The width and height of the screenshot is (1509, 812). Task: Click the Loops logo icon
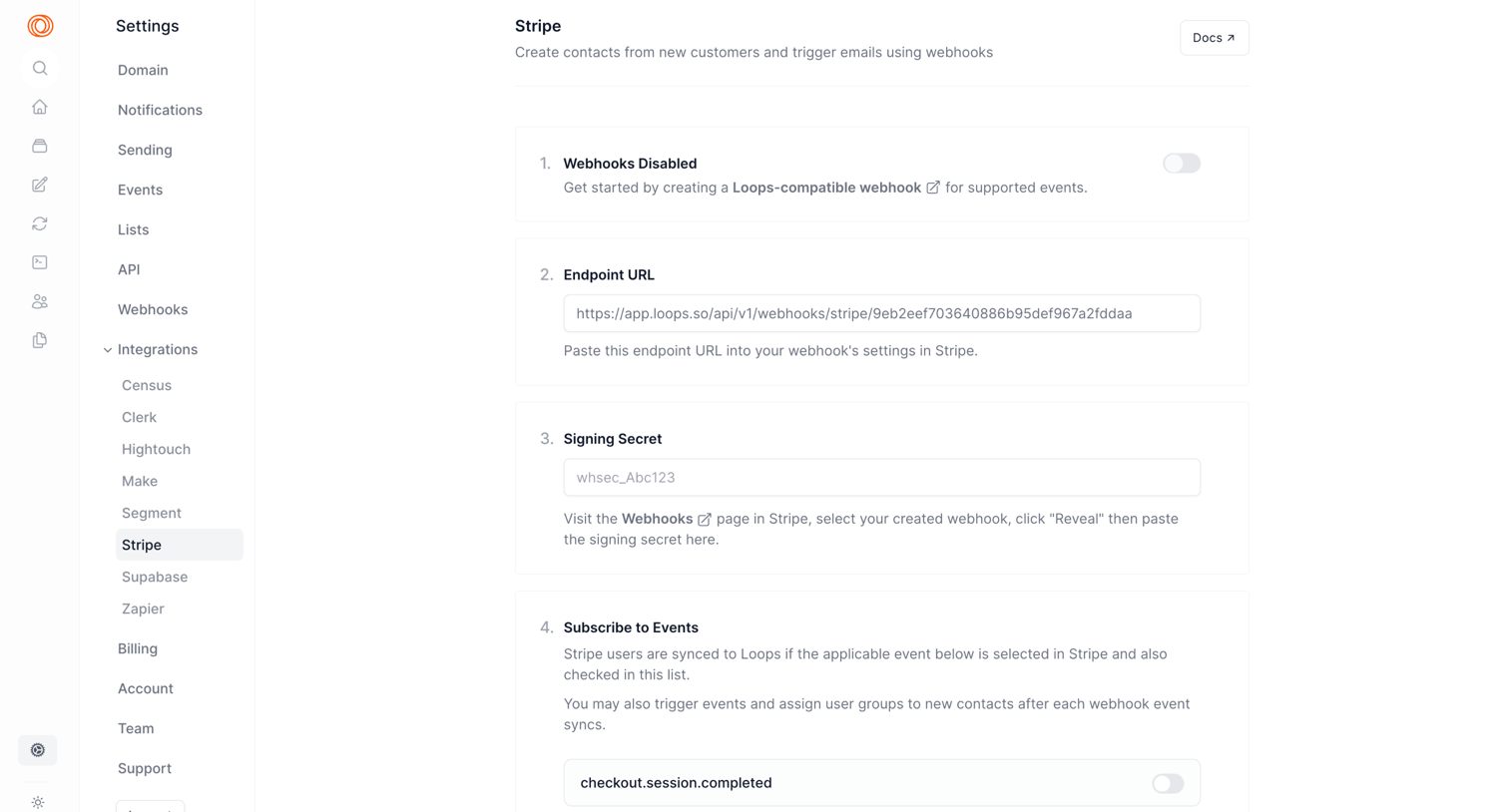pyautogui.click(x=40, y=26)
